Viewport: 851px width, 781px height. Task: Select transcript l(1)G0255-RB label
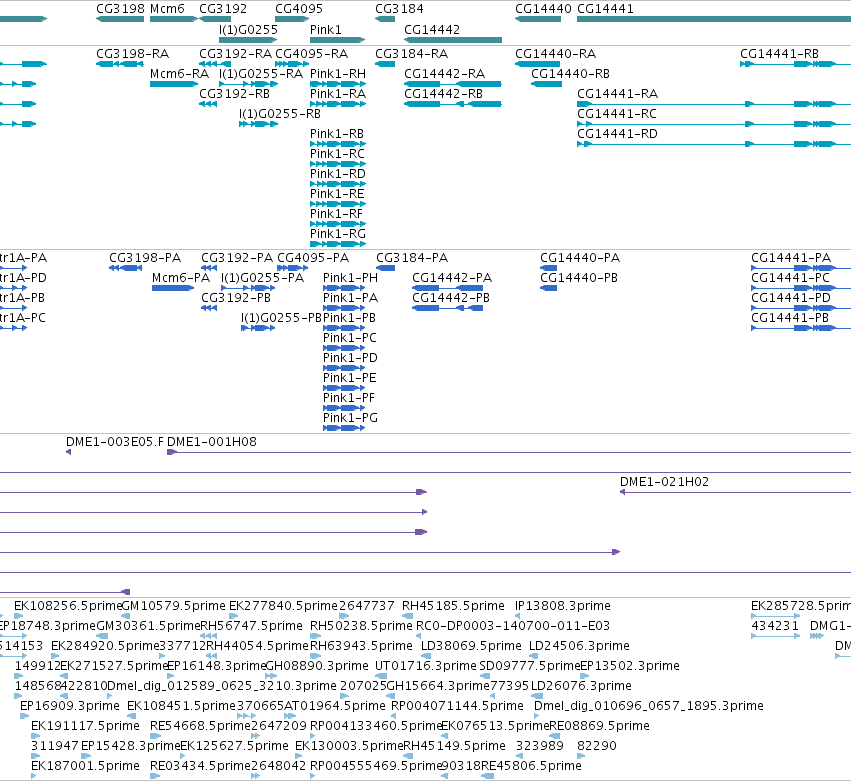click(280, 113)
